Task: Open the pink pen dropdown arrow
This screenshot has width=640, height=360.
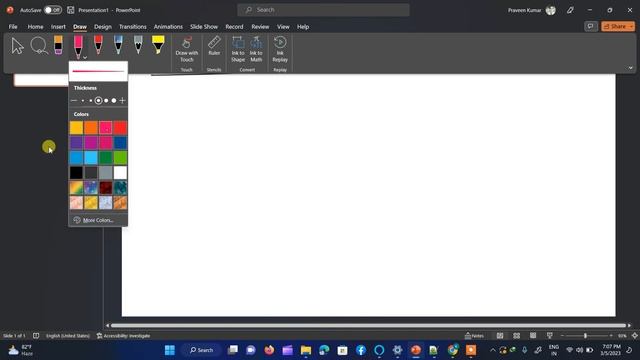Action: 85,57
